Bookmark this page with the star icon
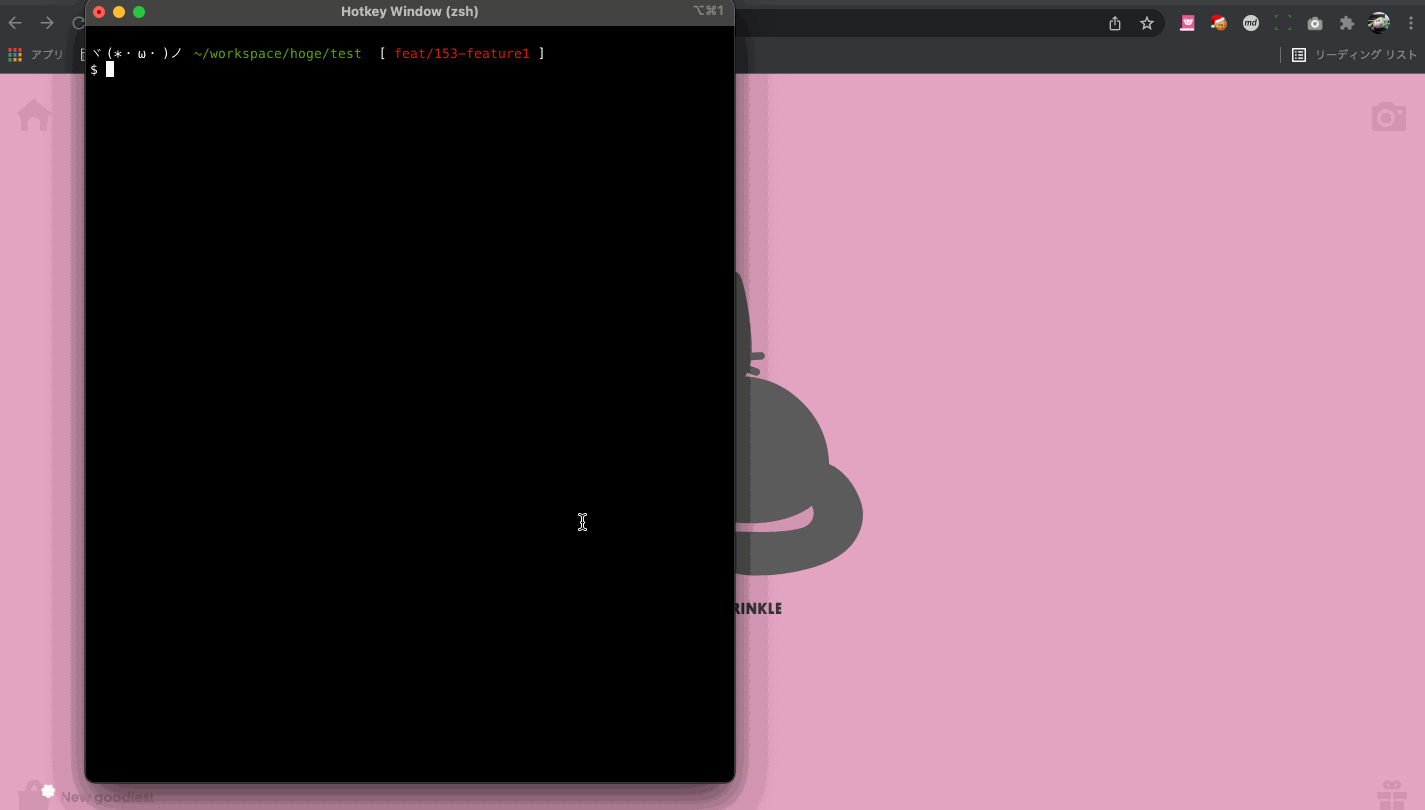1425x810 pixels. pyautogui.click(x=1147, y=23)
